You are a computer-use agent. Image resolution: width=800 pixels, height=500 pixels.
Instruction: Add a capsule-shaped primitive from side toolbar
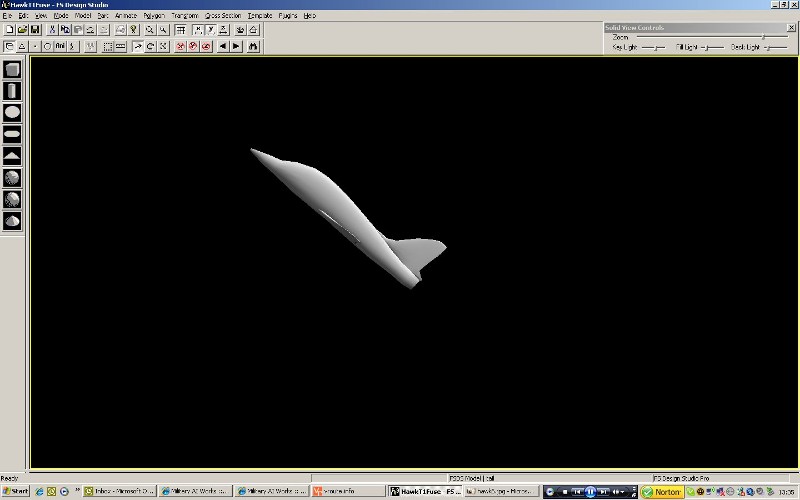coord(12,134)
